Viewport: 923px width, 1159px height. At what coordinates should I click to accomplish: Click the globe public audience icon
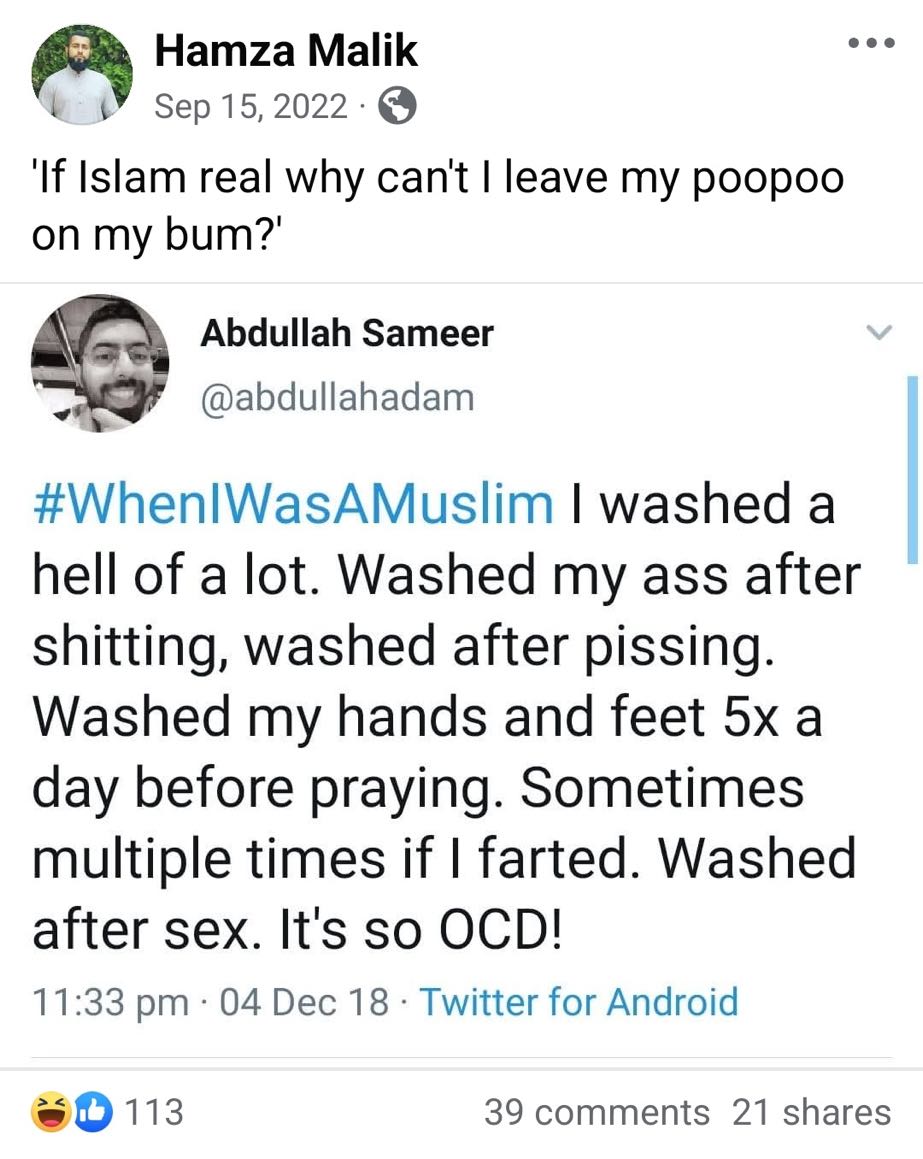pos(397,105)
